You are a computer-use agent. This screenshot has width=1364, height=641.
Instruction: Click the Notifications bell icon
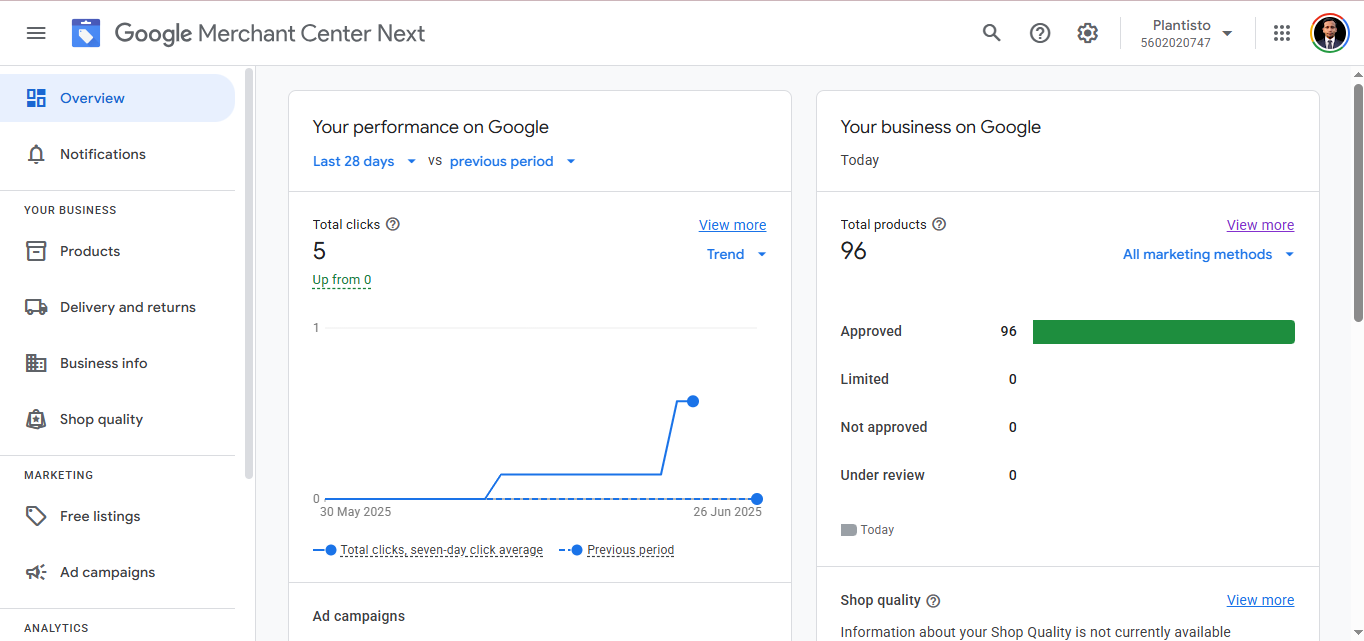pos(36,154)
